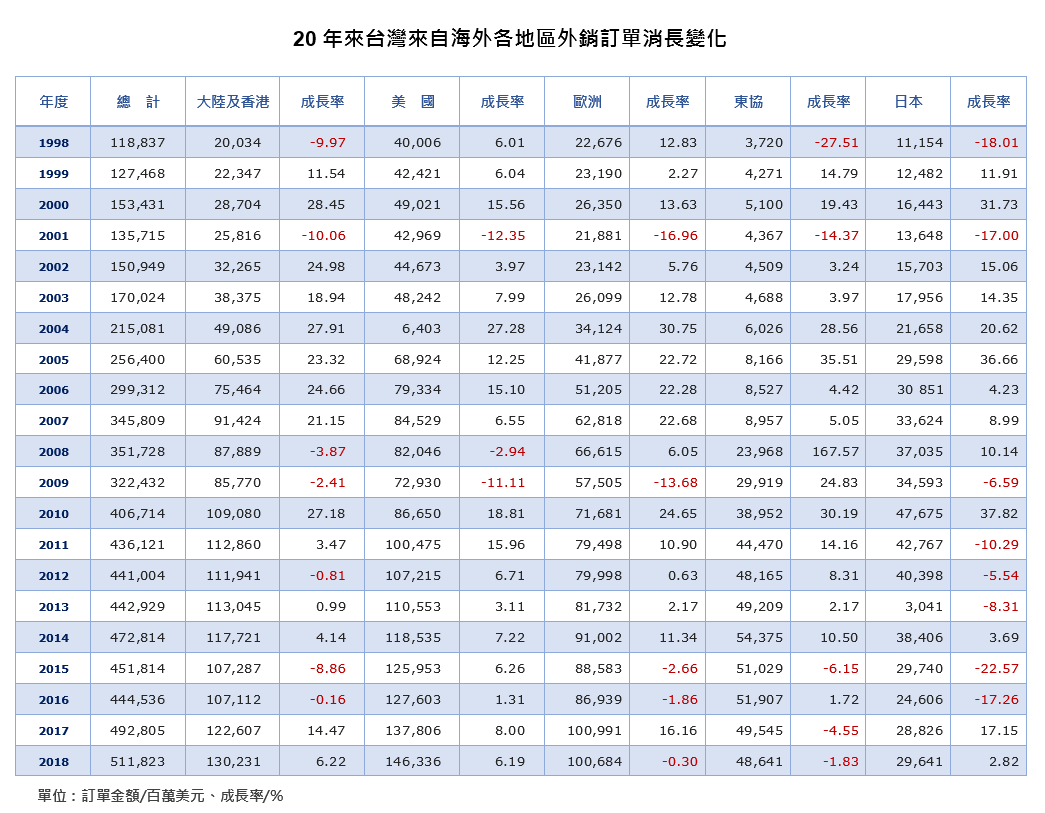Click the Europe value "23,190"
Viewport: 1045px width, 813px height.
598,174
